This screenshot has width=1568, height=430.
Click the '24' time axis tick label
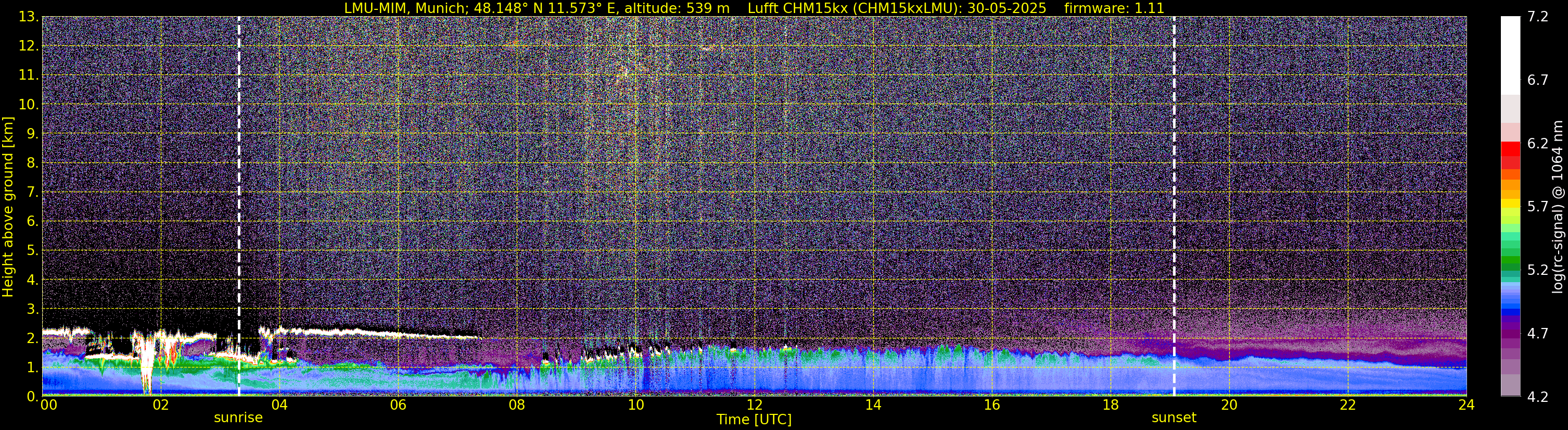pyautogui.click(x=1467, y=405)
